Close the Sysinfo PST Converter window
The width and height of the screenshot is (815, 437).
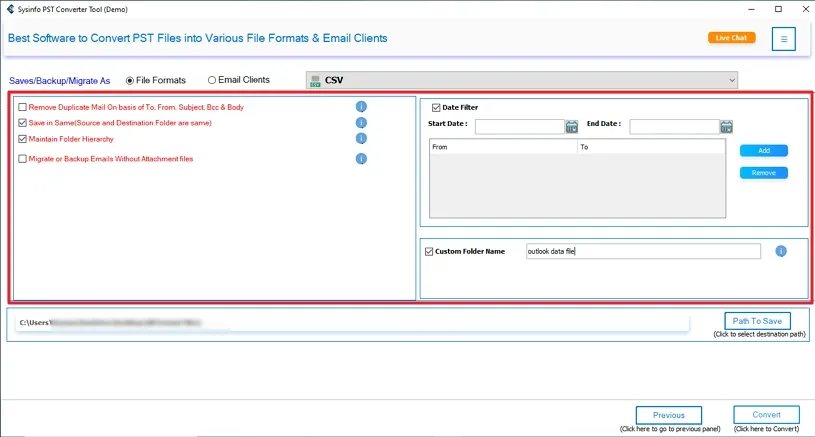(805, 9)
